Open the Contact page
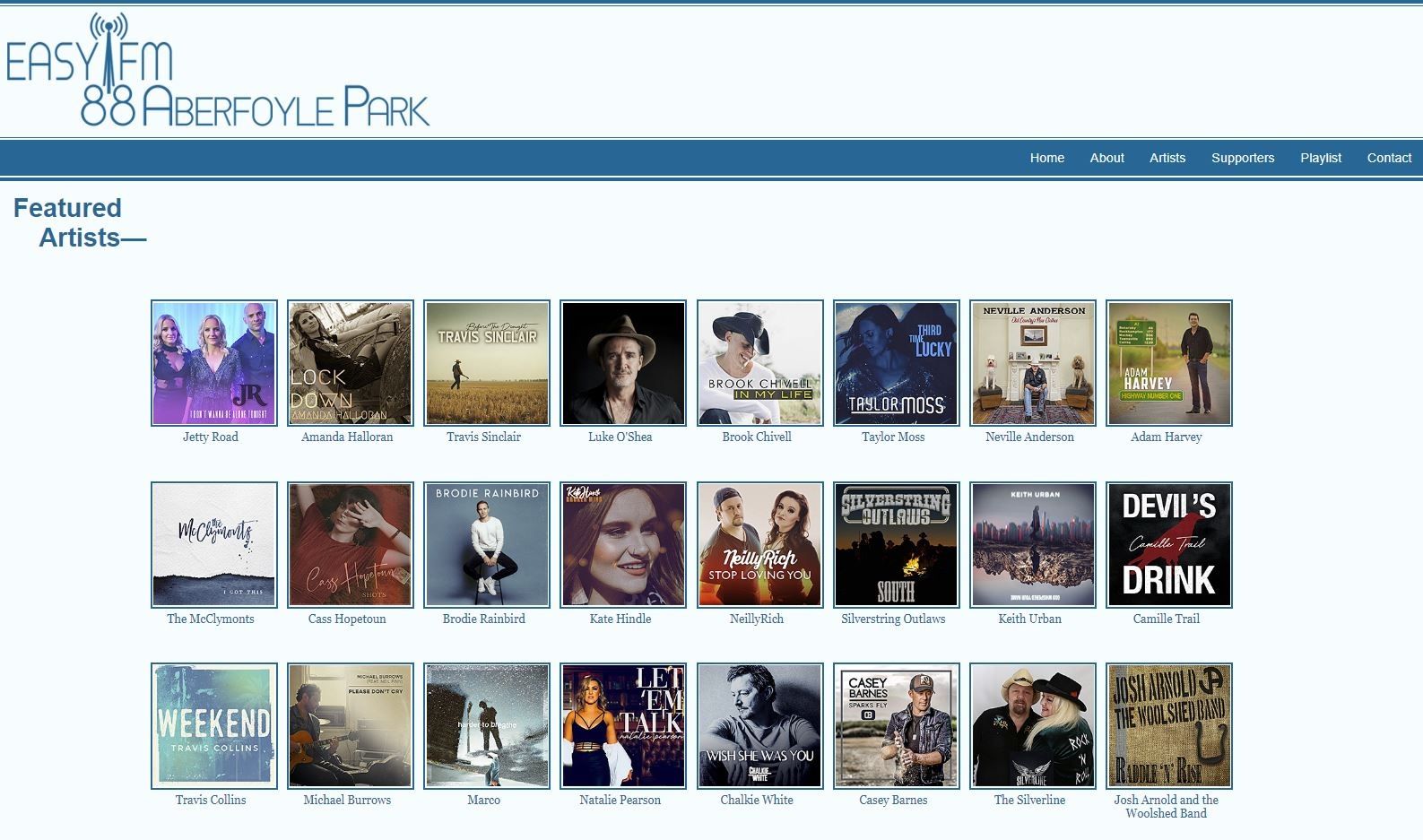Image resolution: width=1423 pixels, height=840 pixels. pos(1389,158)
